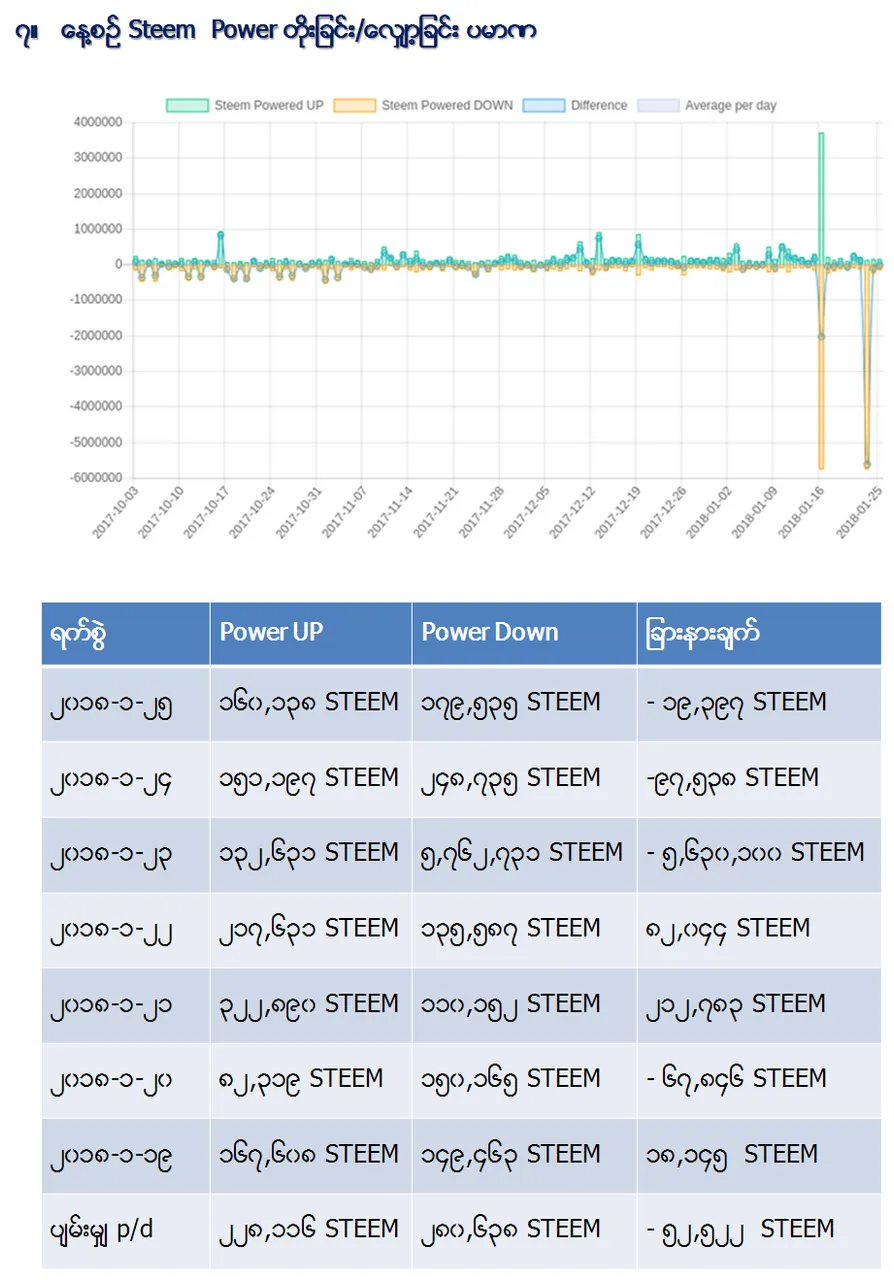
Task: Click the x-axis date '2017-12-12'
Action: [572, 514]
